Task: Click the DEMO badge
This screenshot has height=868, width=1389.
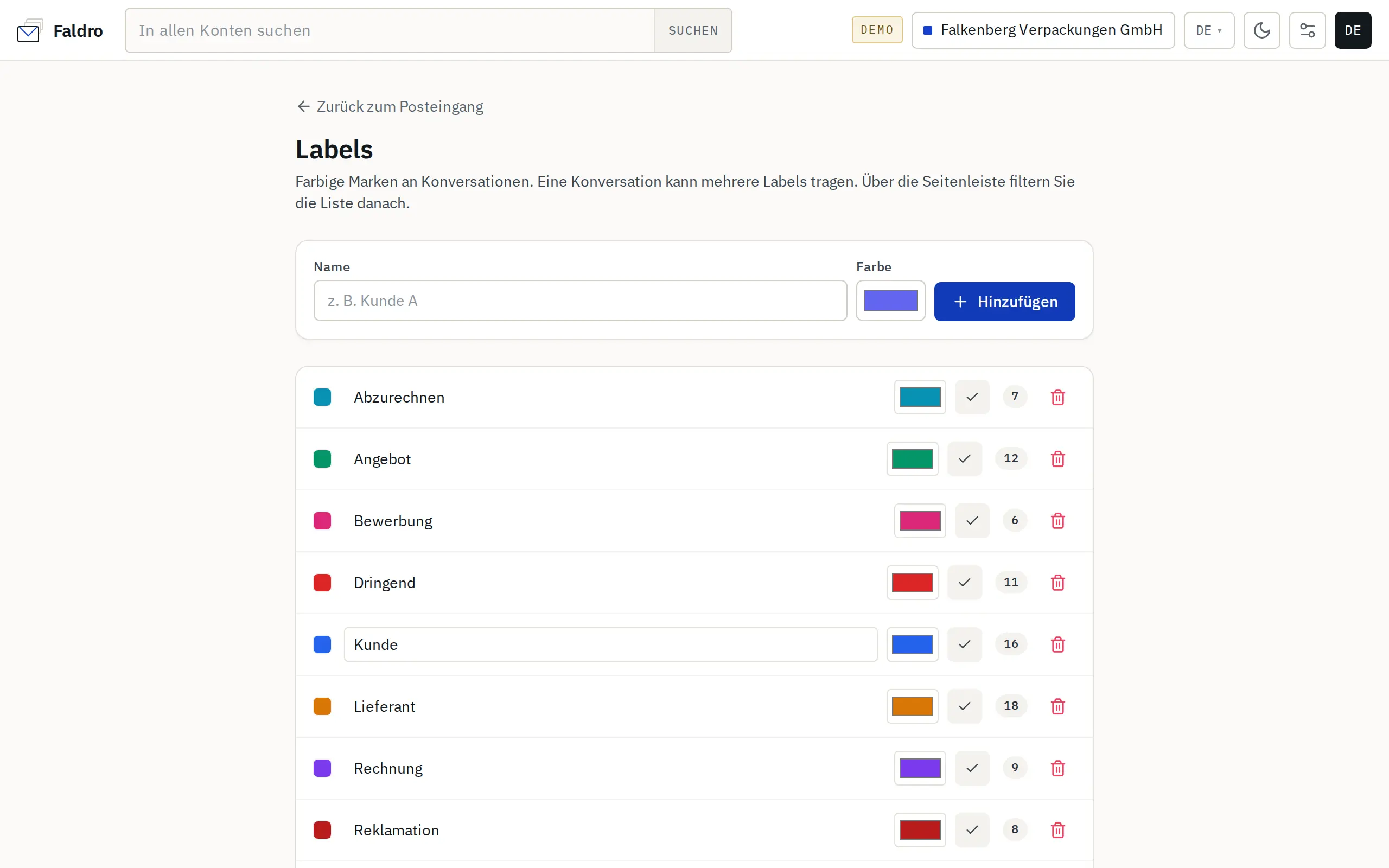Action: 877,30
